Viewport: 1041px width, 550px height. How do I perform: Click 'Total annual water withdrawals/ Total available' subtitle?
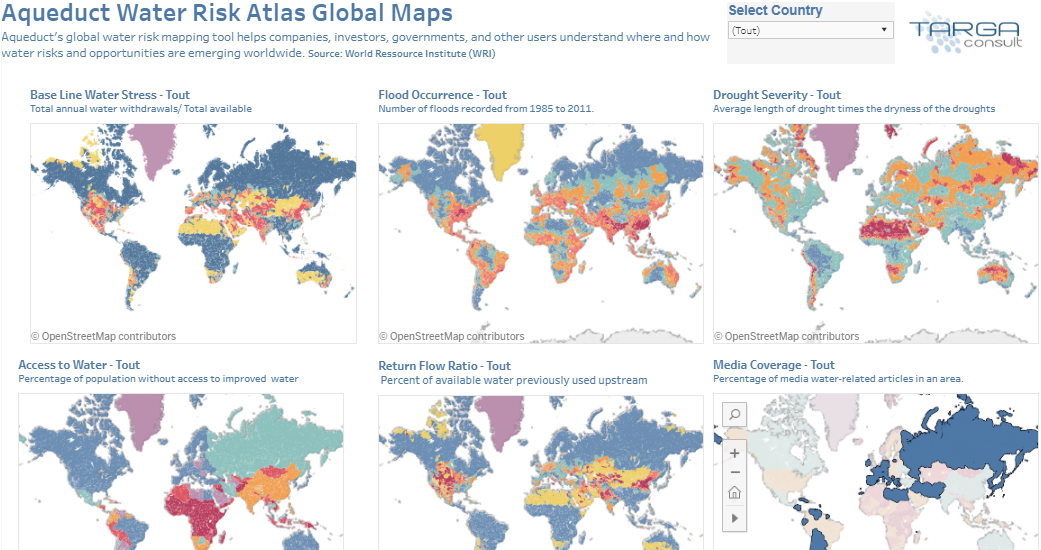pos(141,108)
